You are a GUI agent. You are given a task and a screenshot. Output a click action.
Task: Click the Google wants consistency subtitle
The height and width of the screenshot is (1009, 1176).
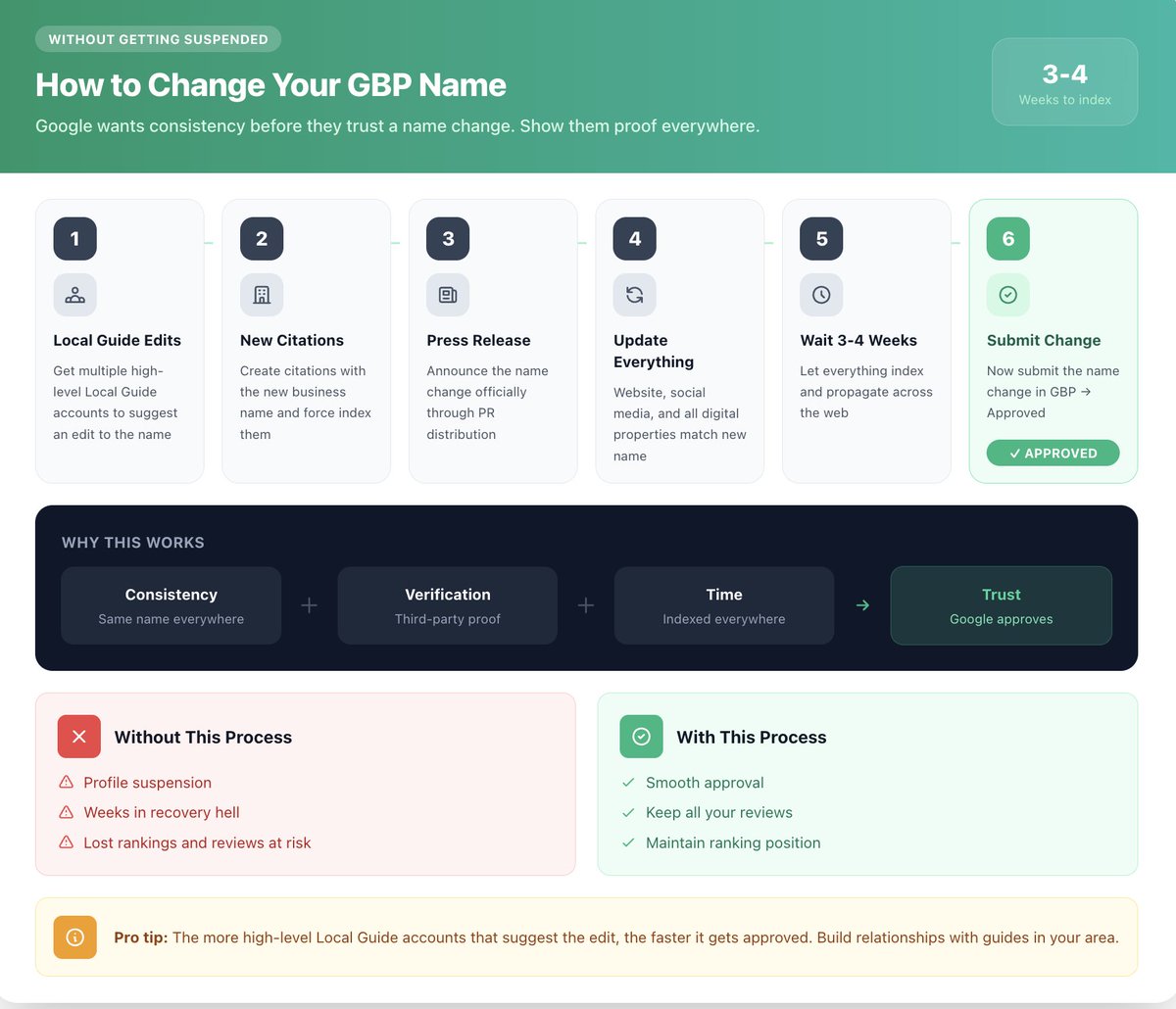397,126
